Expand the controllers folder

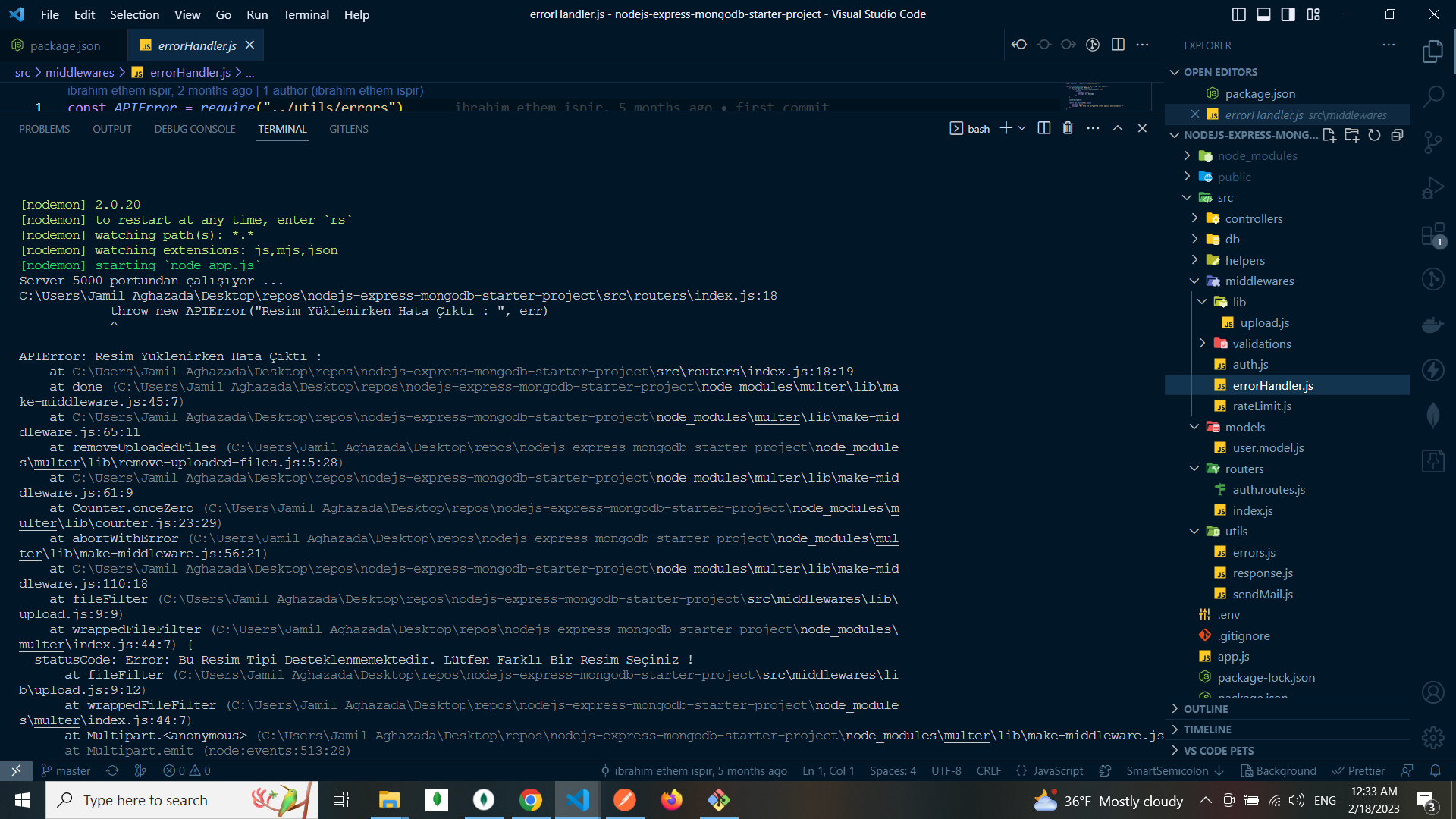[x=1254, y=218]
